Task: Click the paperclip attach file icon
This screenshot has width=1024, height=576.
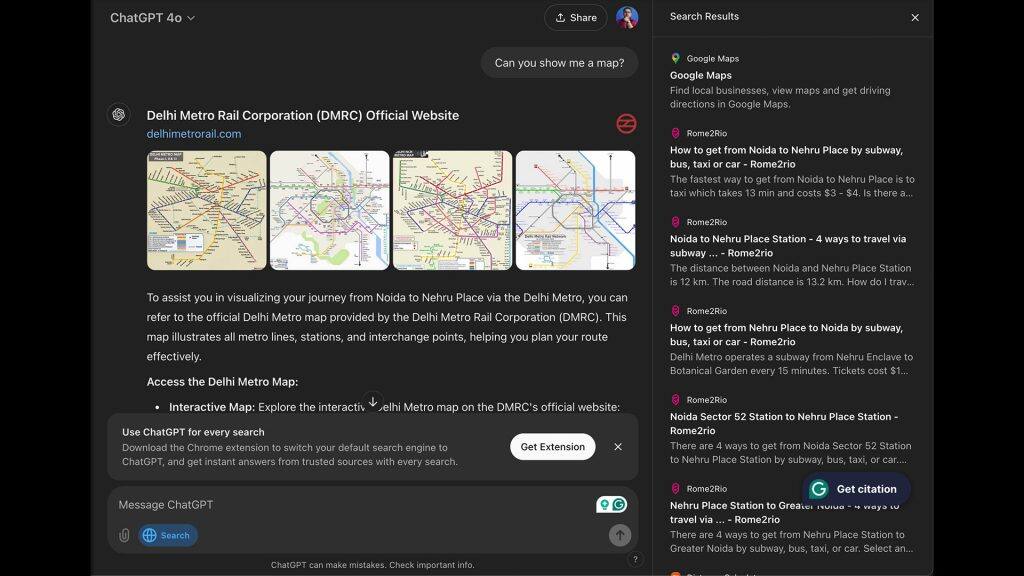Action: pos(124,536)
